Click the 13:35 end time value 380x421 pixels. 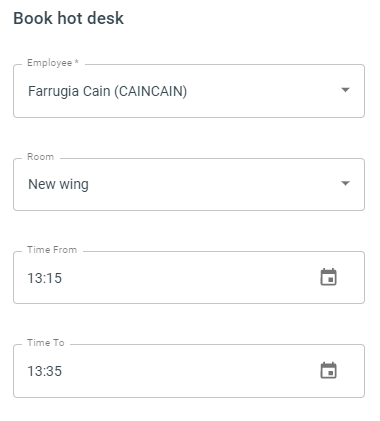coord(45,371)
